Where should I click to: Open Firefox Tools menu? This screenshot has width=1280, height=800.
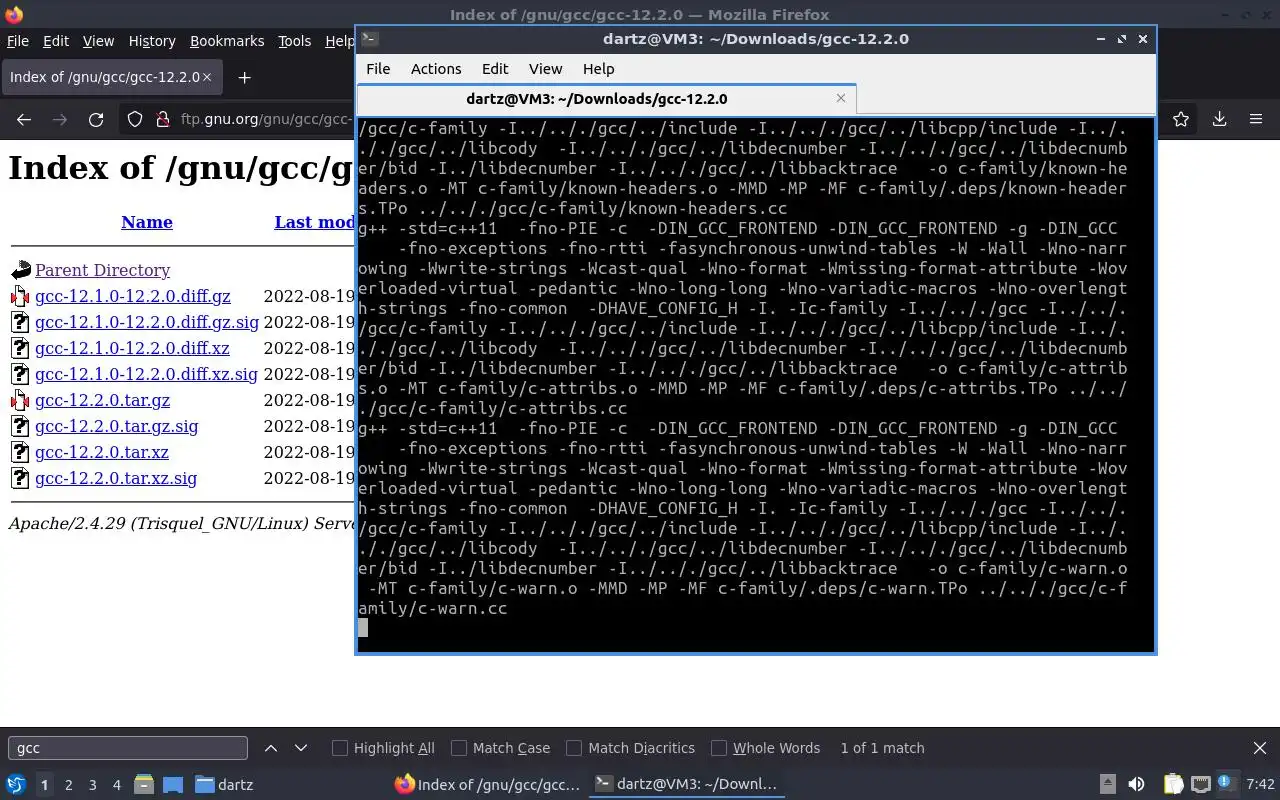tap(294, 41)
